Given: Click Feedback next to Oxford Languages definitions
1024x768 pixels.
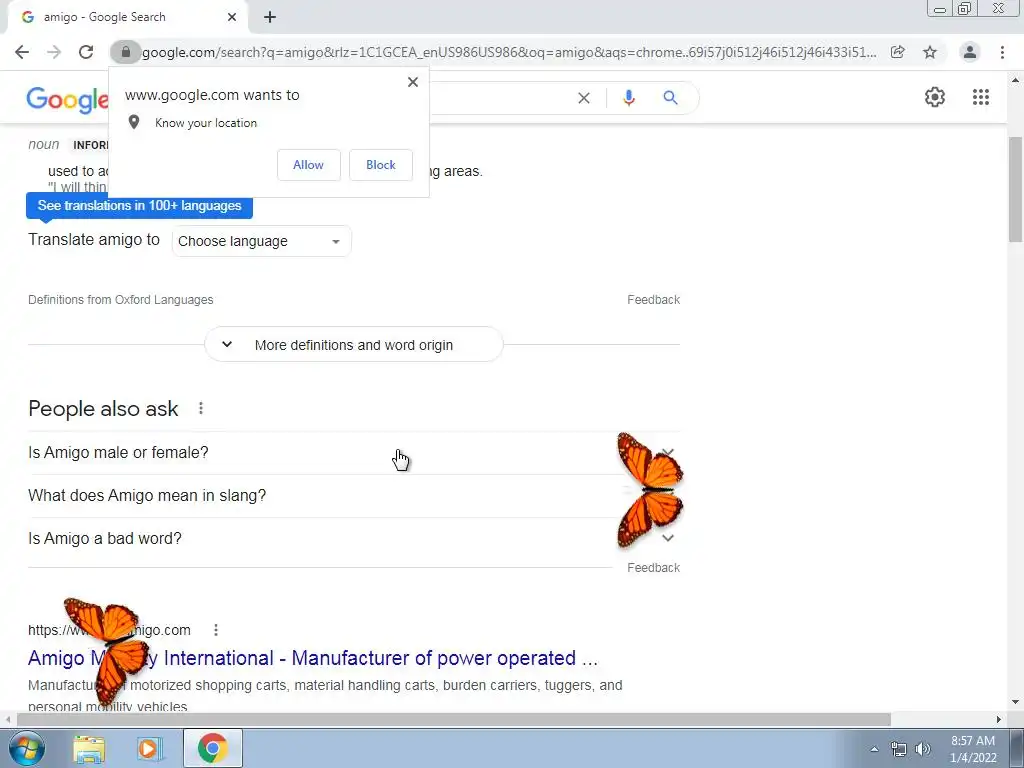Looking at the screenshot, I should (x=654, y=300).
